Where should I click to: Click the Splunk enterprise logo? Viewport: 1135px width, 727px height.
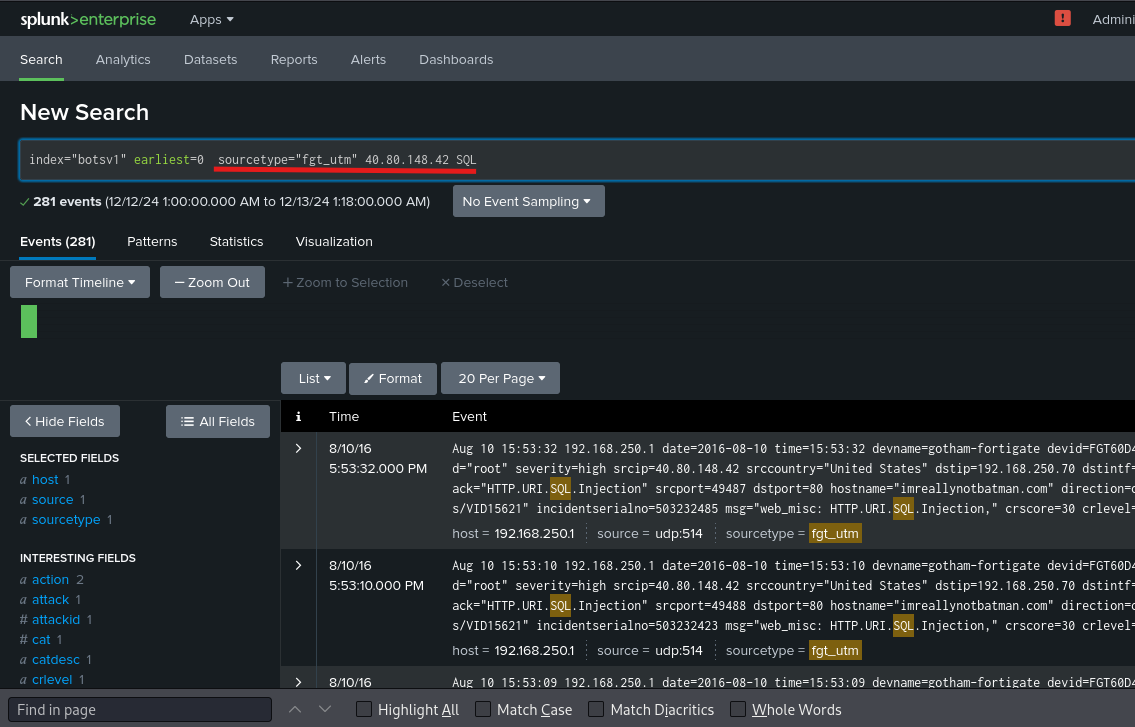tap(88, 20)
